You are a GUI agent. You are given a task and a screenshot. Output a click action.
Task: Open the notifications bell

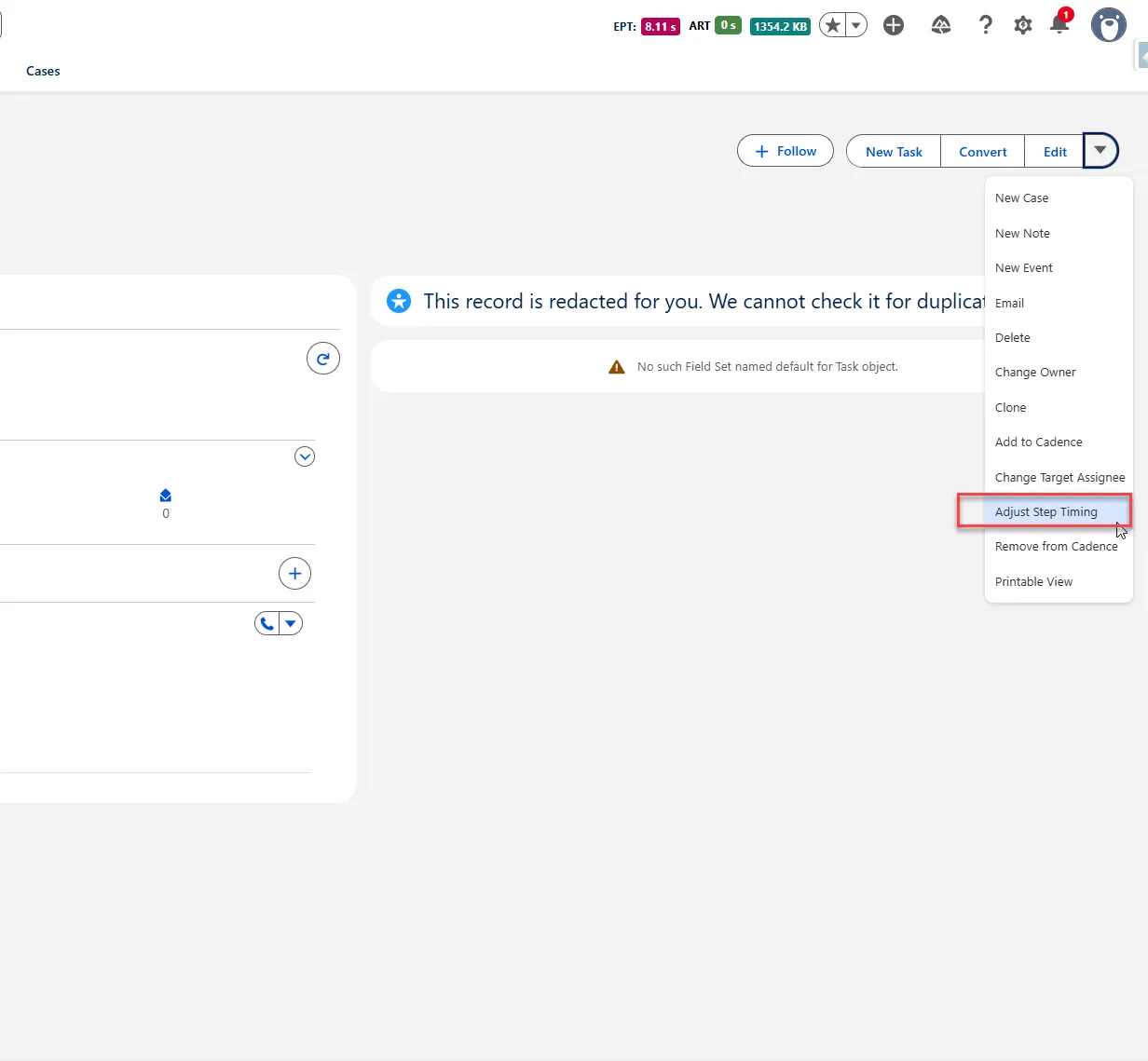click(1059, 25)
